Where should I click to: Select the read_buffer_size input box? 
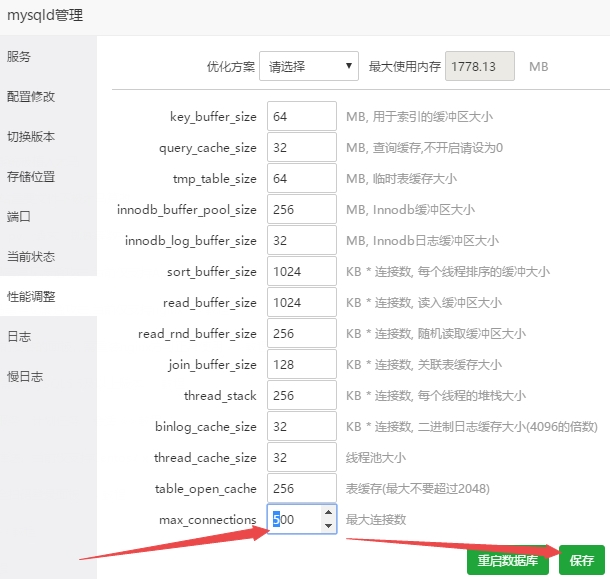pyautogui.click(x=302, y=302)
